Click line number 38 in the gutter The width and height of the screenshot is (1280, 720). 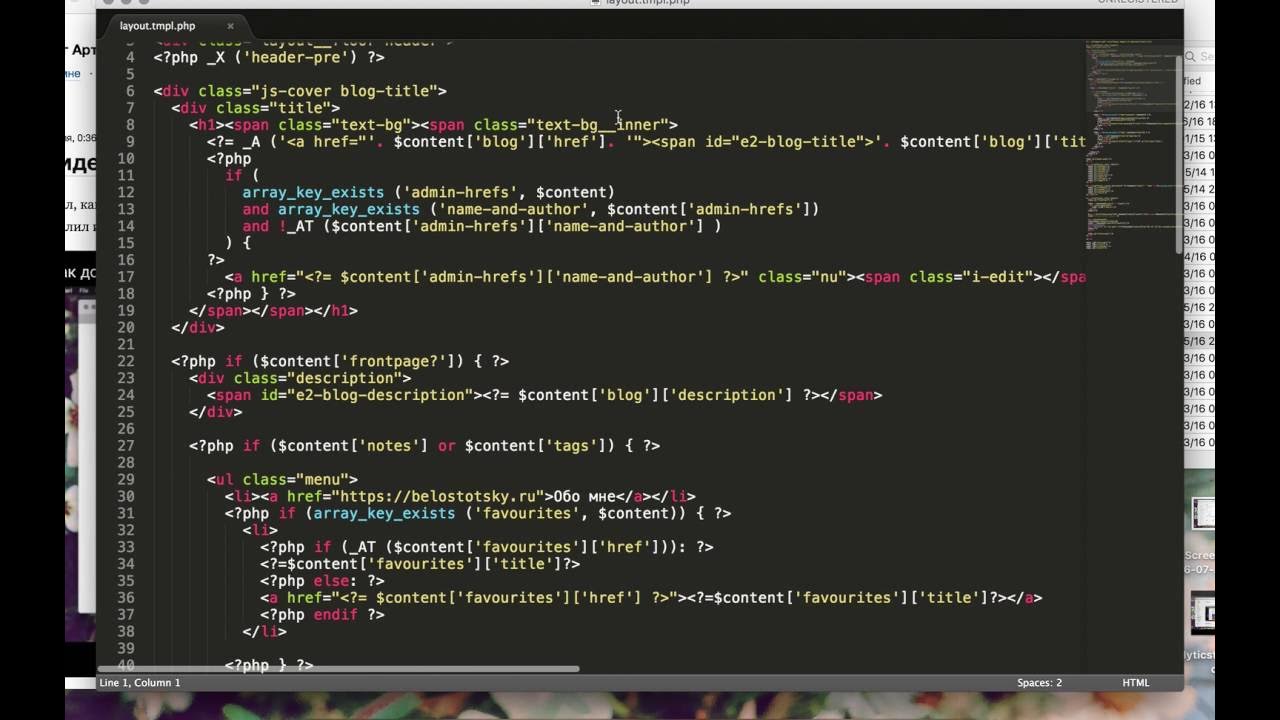(x=125, y=631)
